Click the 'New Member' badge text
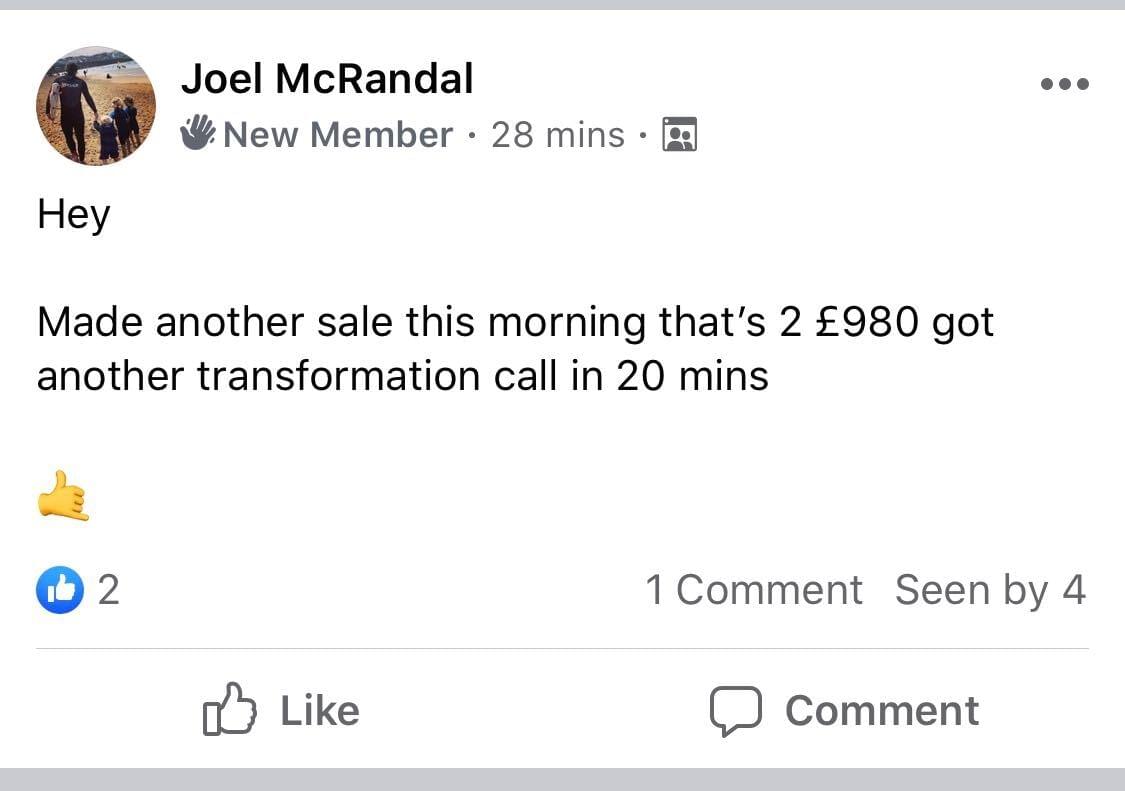Viewport: 1125px width, 791px height. tap(338, 135)
